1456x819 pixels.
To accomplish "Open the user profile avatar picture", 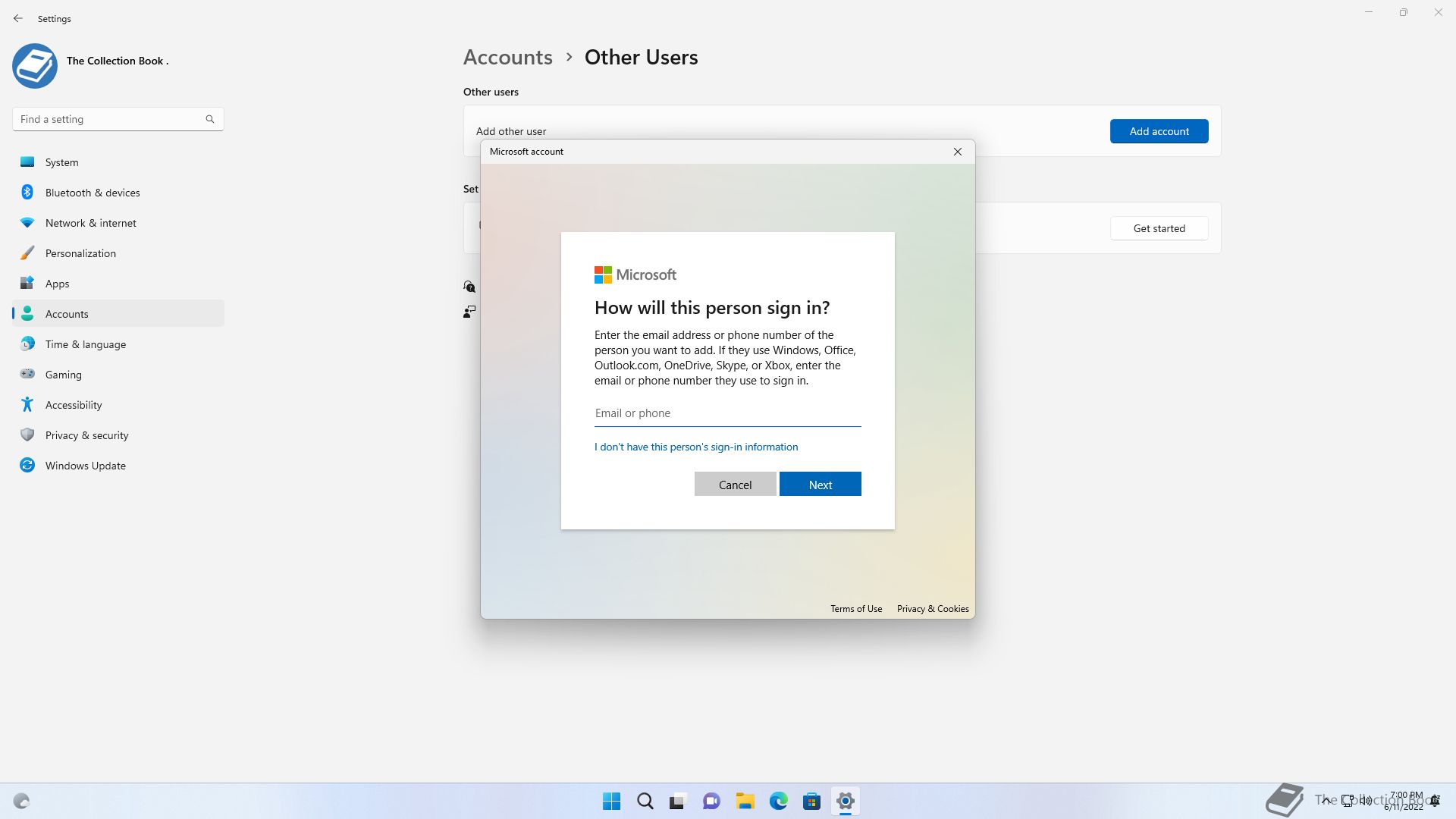I will [x=35, y=66].
